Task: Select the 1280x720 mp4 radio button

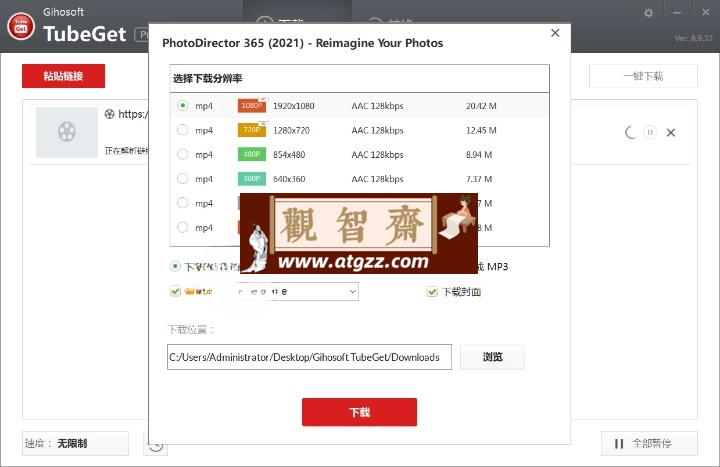Action: click(x=182, y=130)
